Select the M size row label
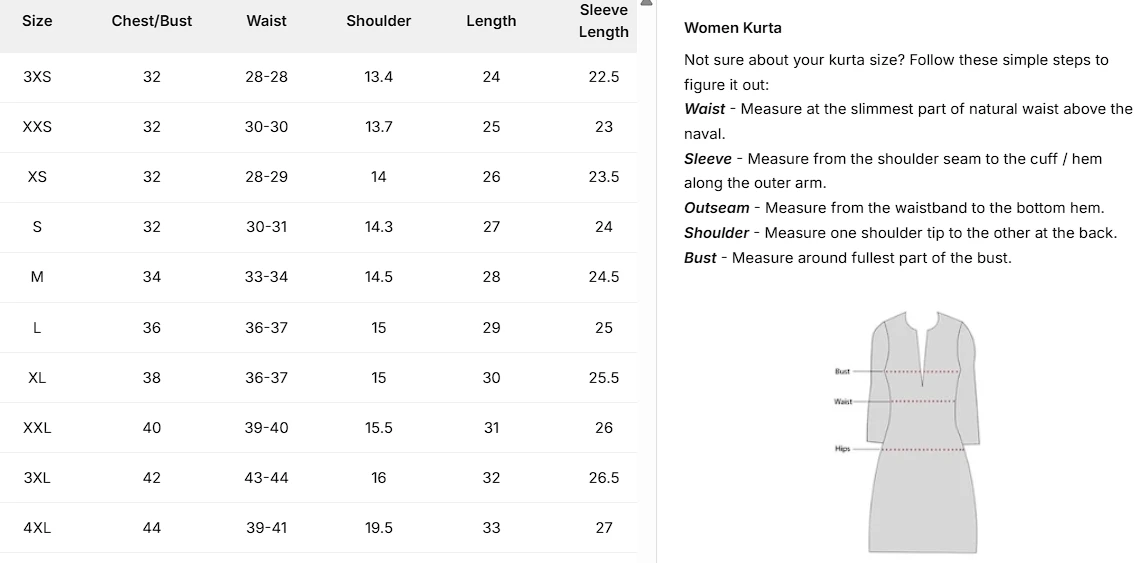This screenshot has width=1135, height=563. [37, 277]
